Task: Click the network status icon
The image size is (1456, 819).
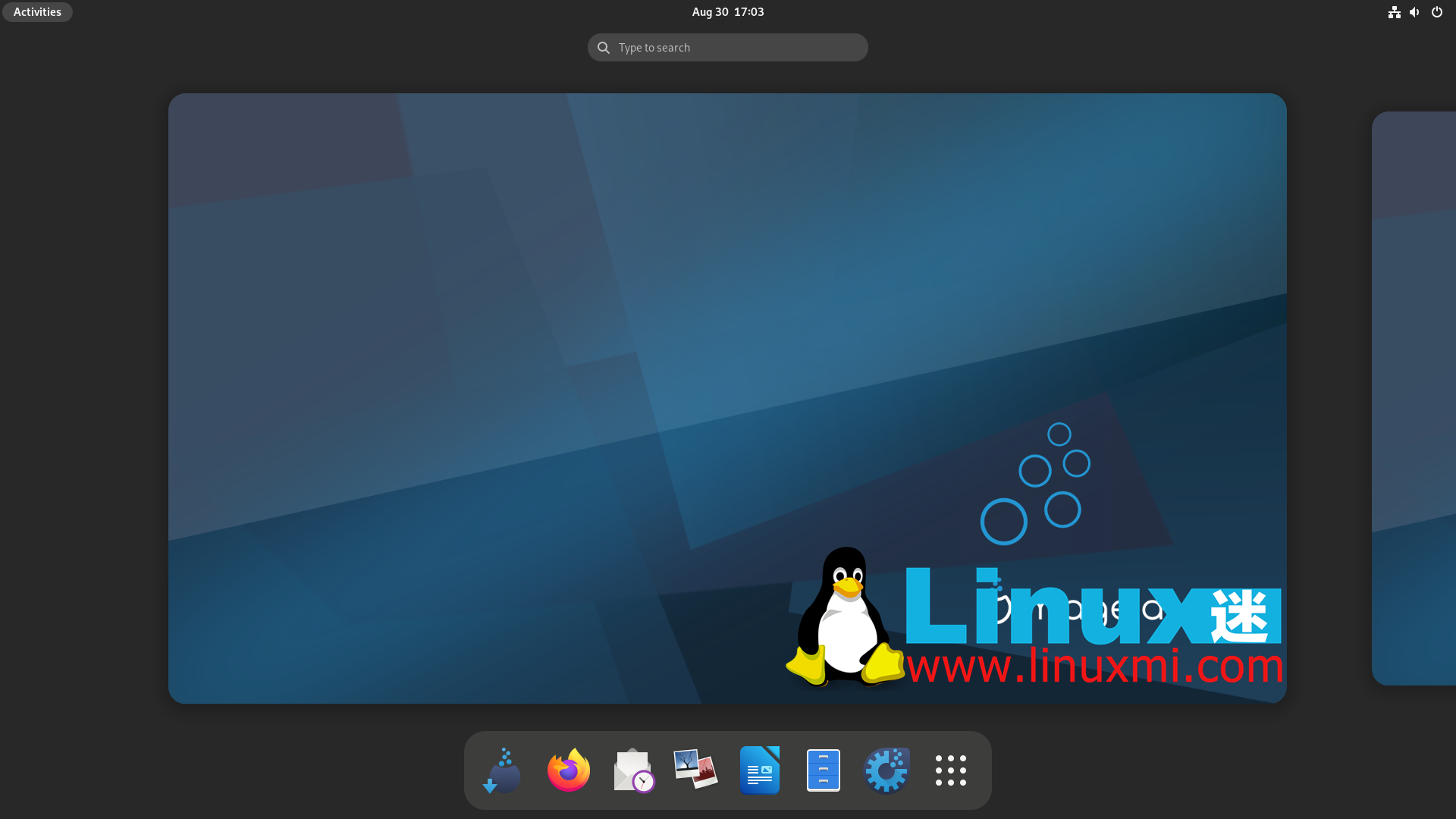Action: [x=1395, y=11]
